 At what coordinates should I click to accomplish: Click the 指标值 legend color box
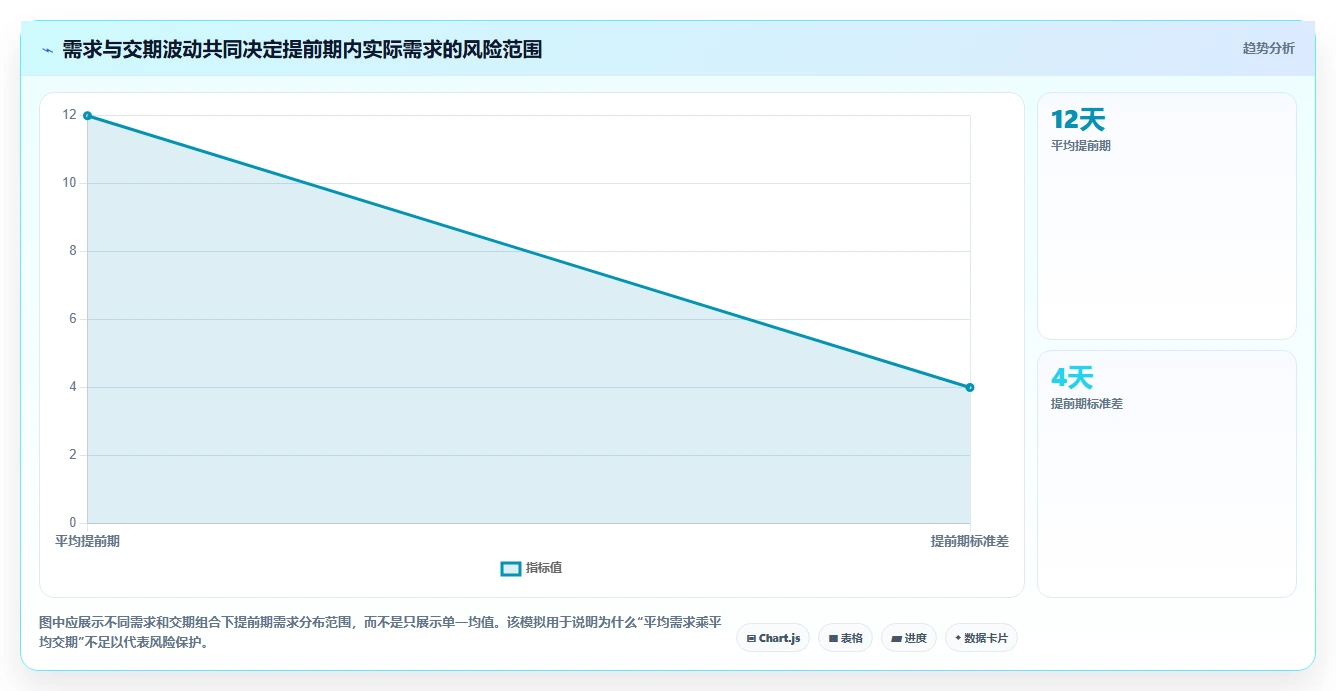[x=510, y=568]
